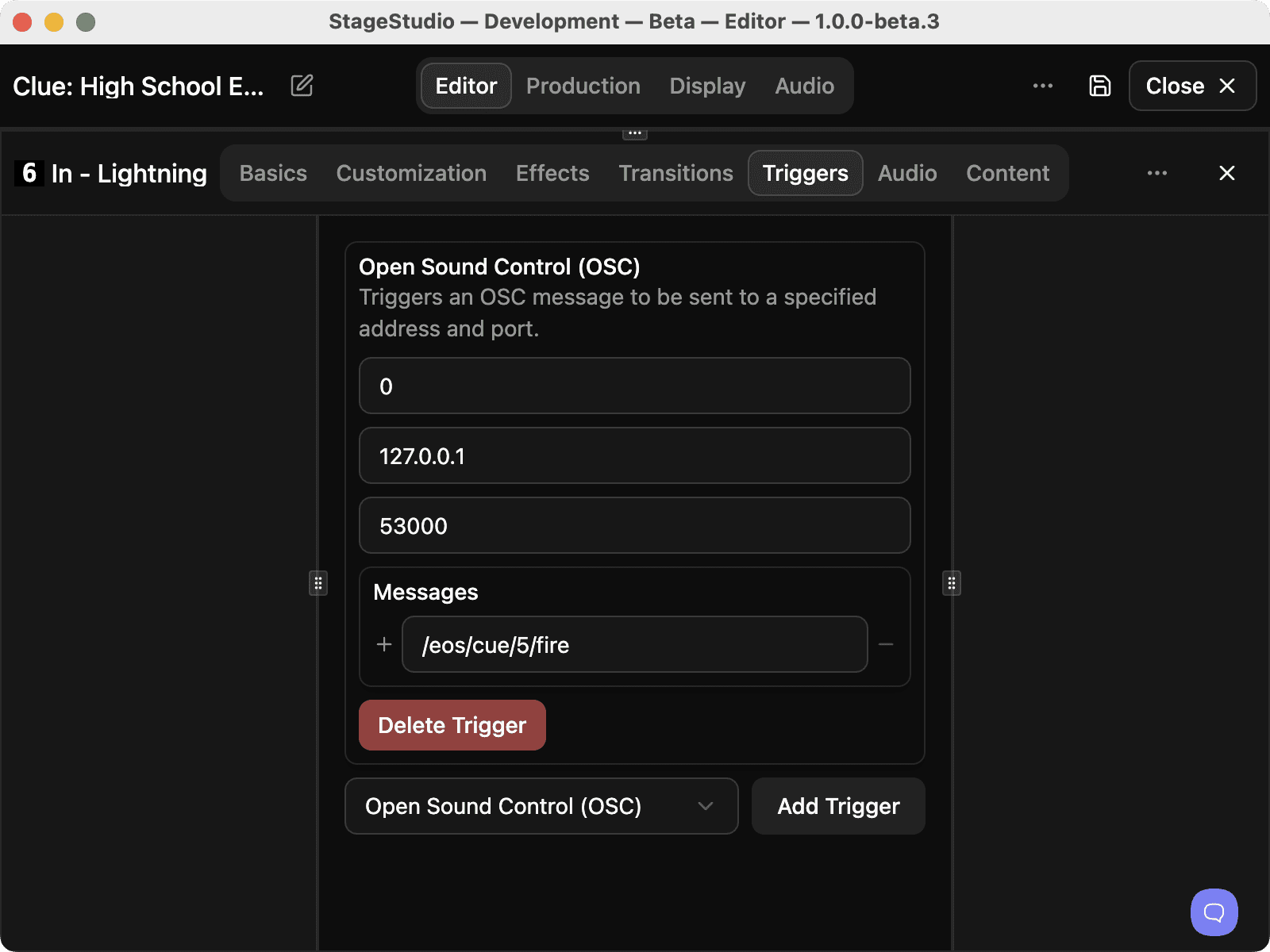Click the right panel resize grip handle
The height and width of the screenshot is (952, 1270).
pos(952,583)
